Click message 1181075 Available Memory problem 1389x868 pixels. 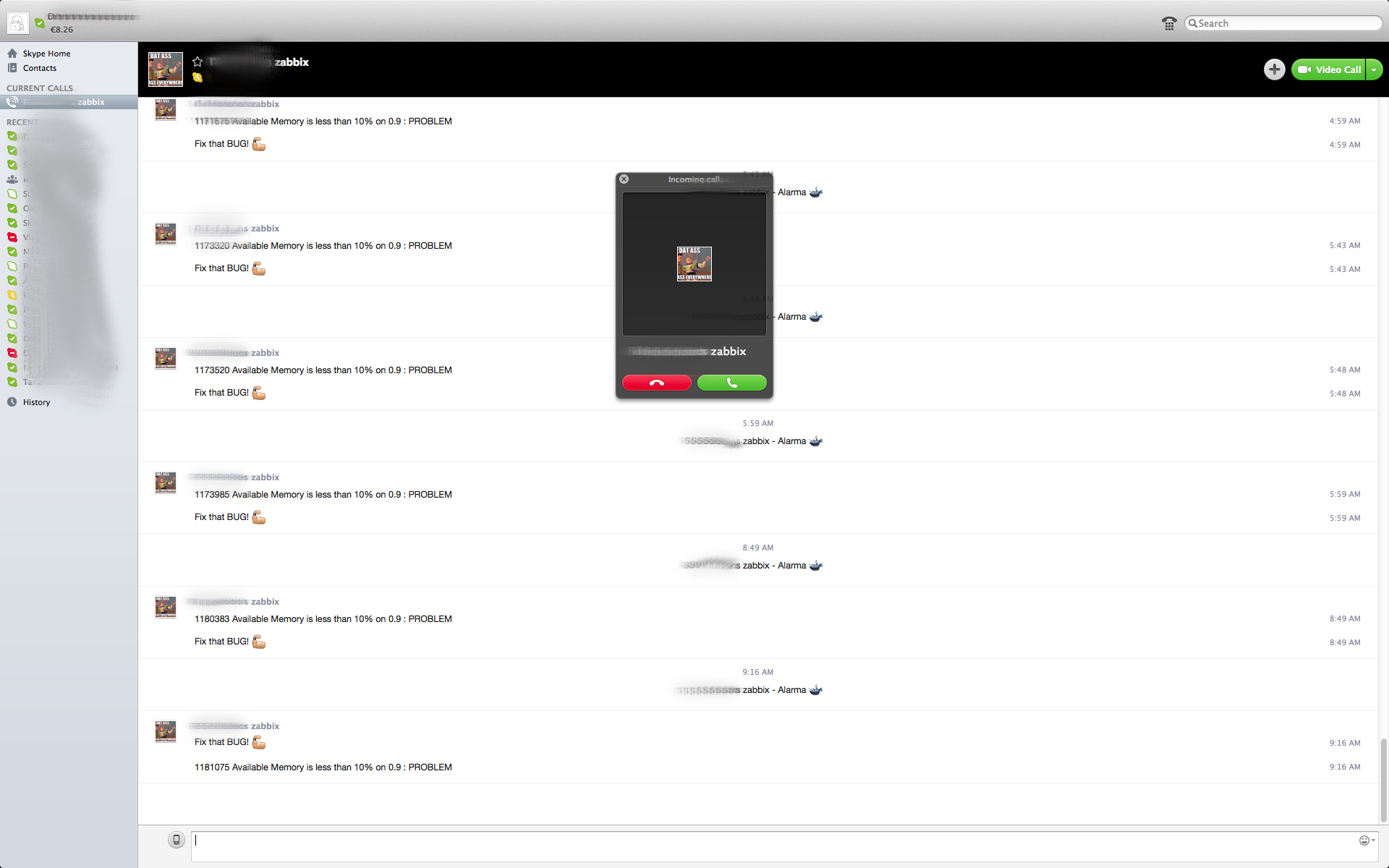323,767
